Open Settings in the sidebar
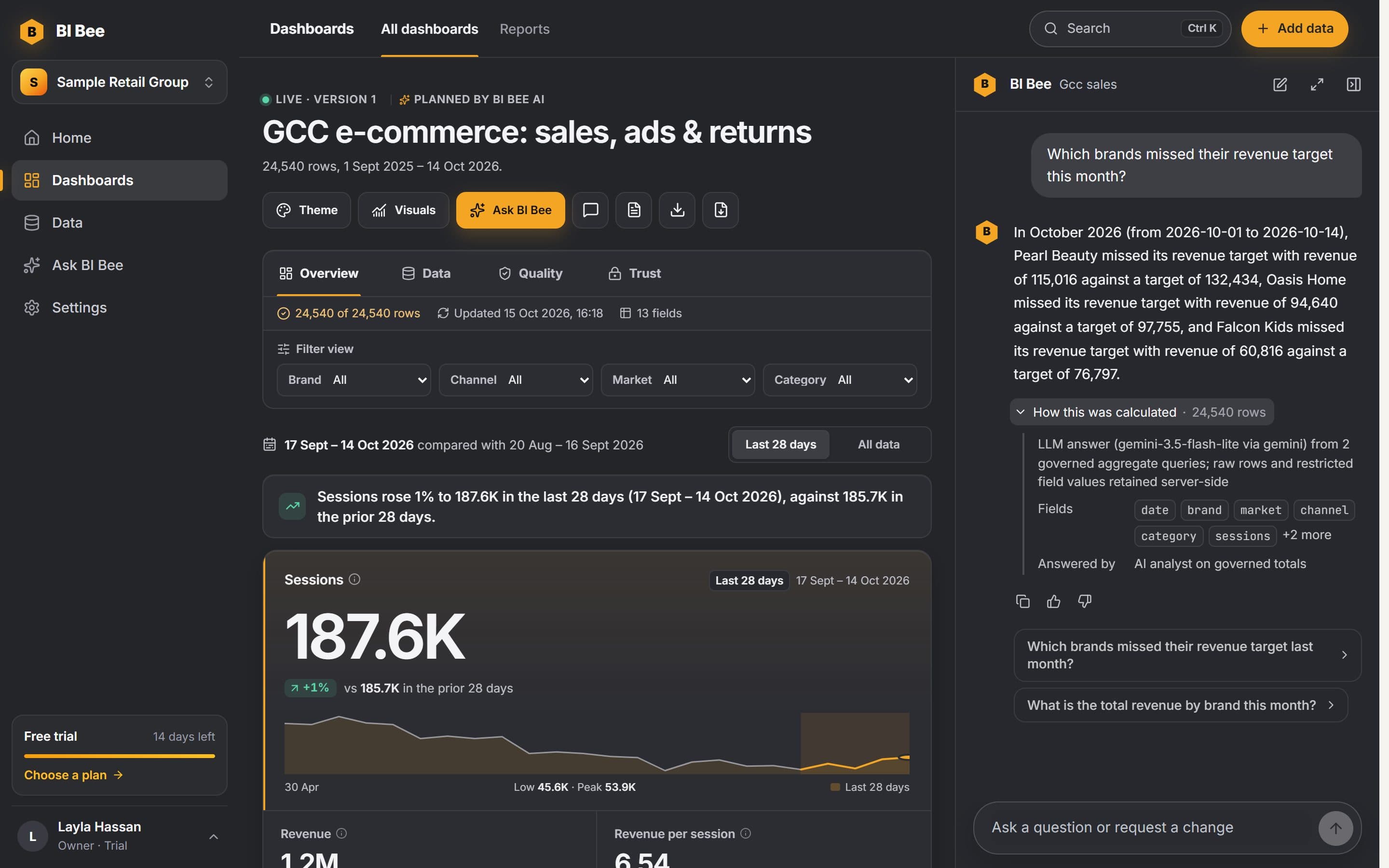Viewport: 1389px width, 868px height. [120, 308]
